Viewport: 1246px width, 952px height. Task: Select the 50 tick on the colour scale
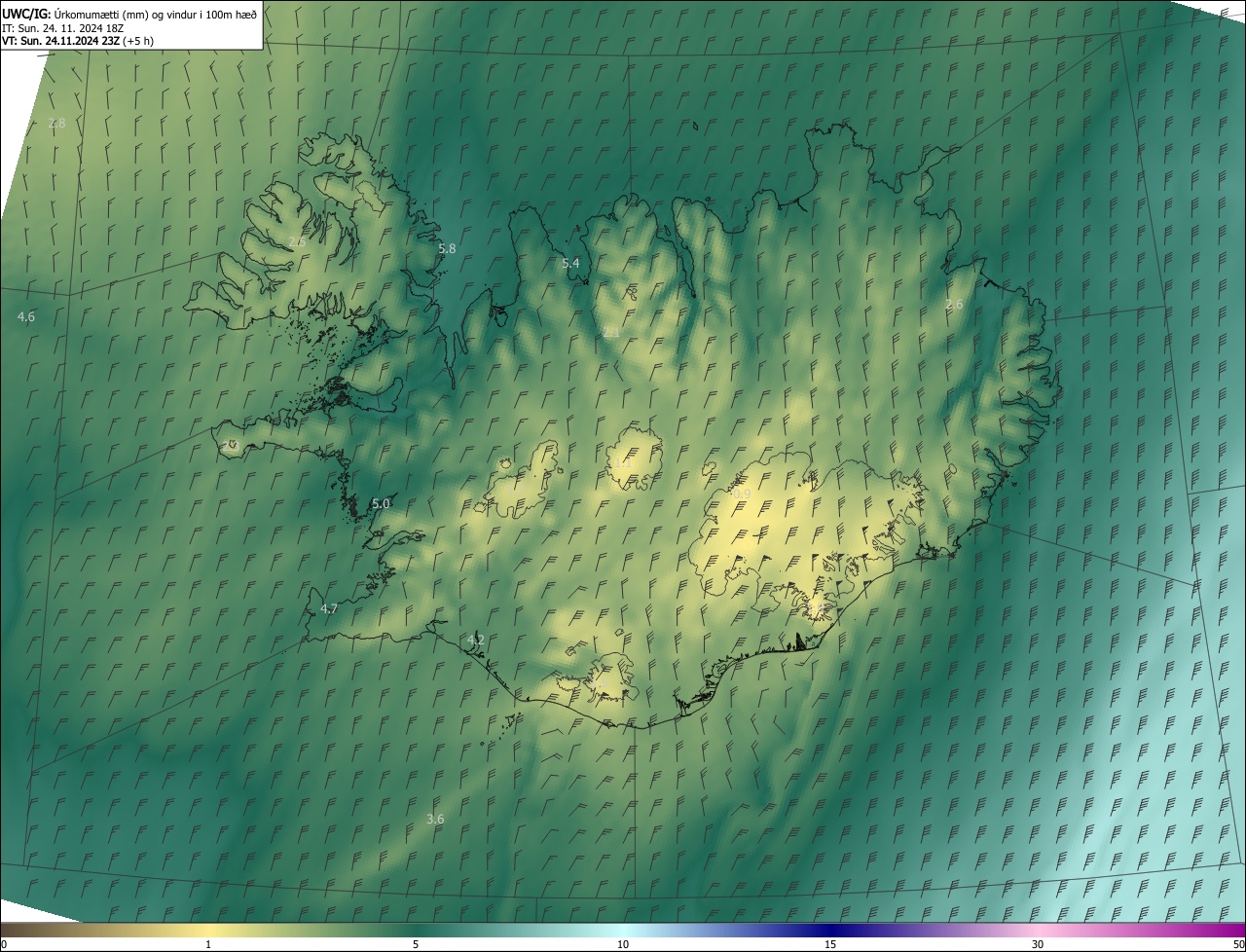click(x=1238, y=945)
